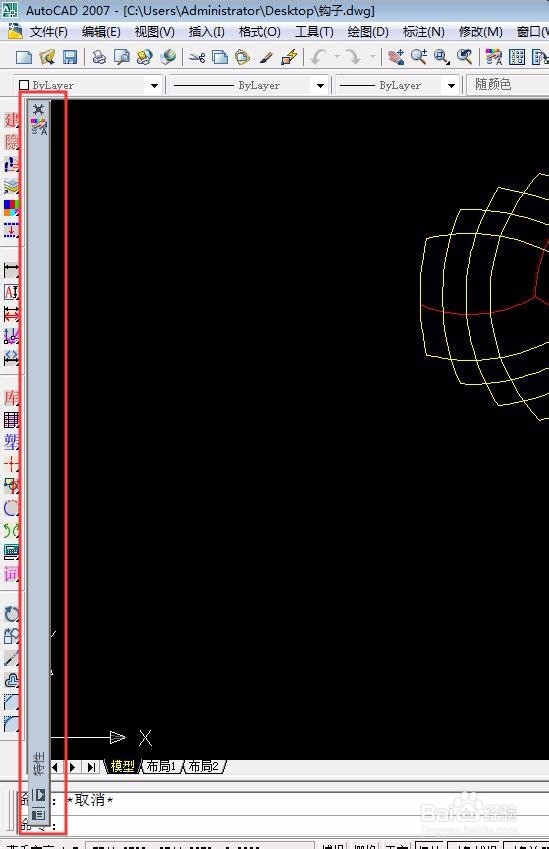Click the Undo arrow
The image size is (549, 849).
click(319, 56)
